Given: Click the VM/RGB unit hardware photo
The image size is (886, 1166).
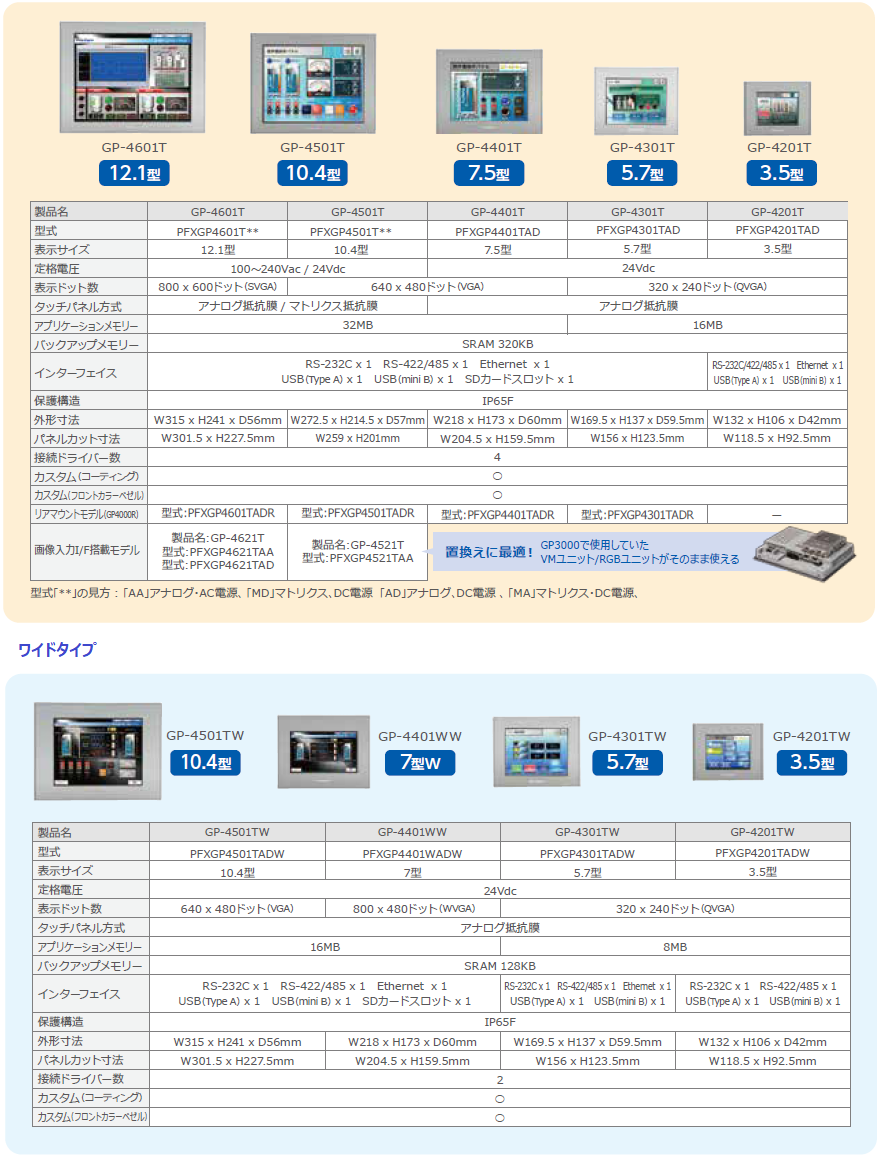Looking at the screenshot, I should pos(804,549).
